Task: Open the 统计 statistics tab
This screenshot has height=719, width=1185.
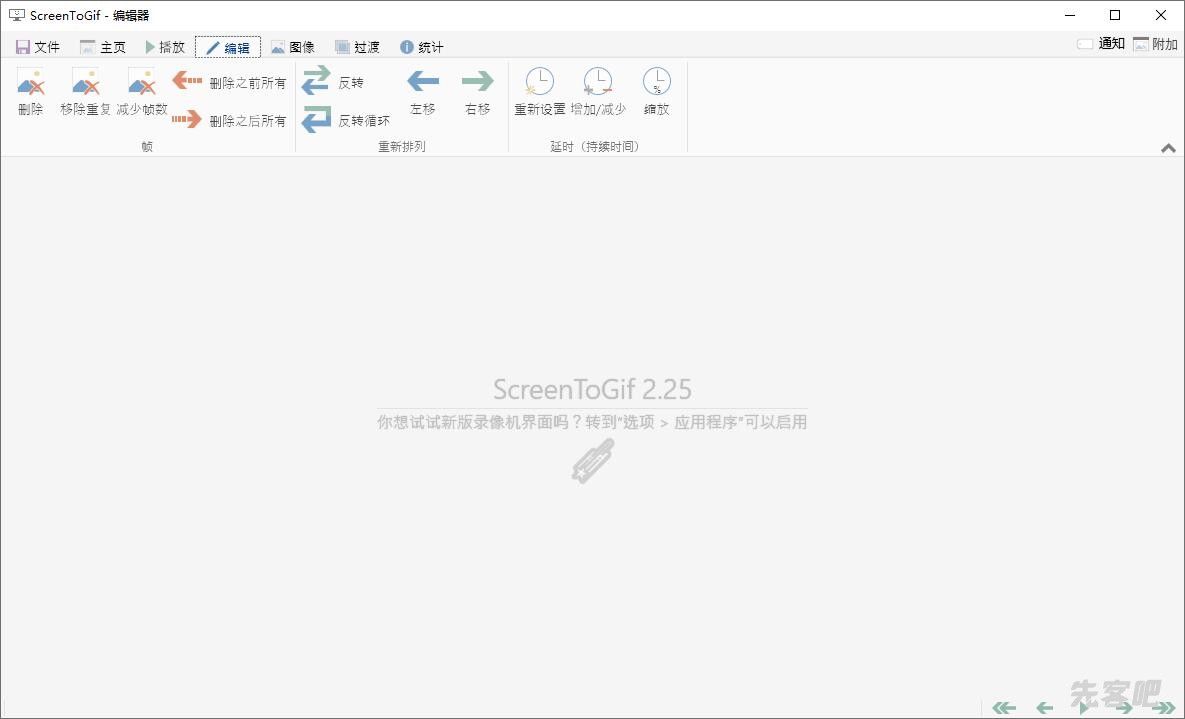Action: pos(421,47)
